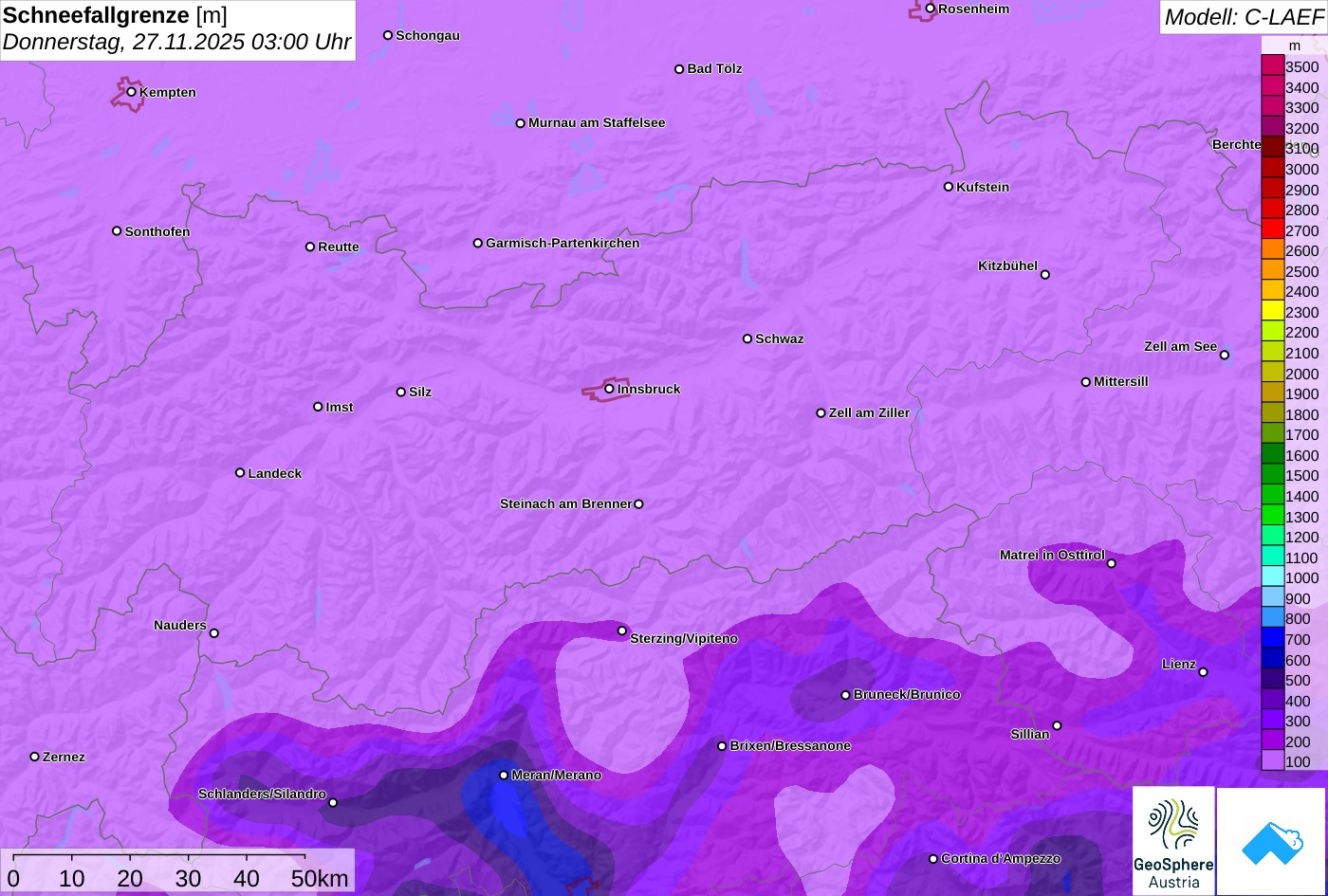Click the Kufstein marker dot
This screenshot has width=1328, height=896.
coord(949,187)
